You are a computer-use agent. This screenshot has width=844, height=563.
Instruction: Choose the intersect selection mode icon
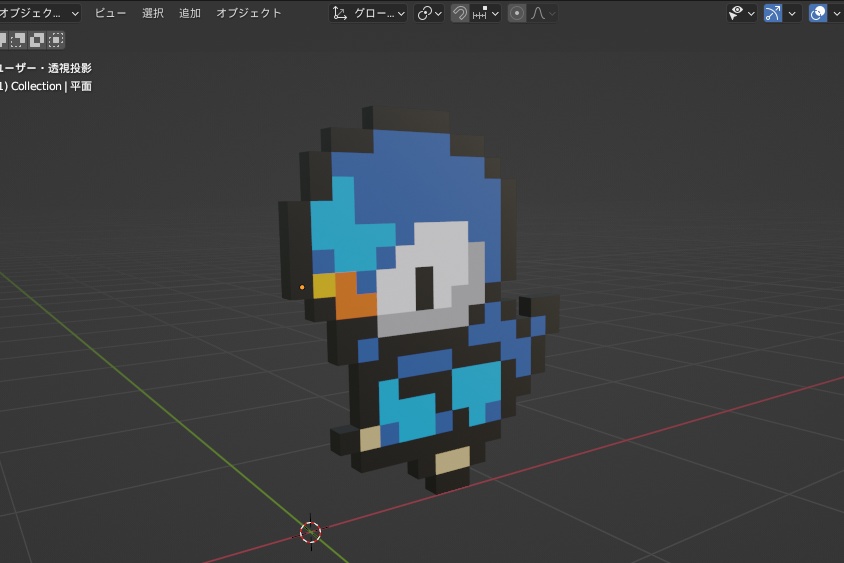pyautogui.click(x=56, y=39)
